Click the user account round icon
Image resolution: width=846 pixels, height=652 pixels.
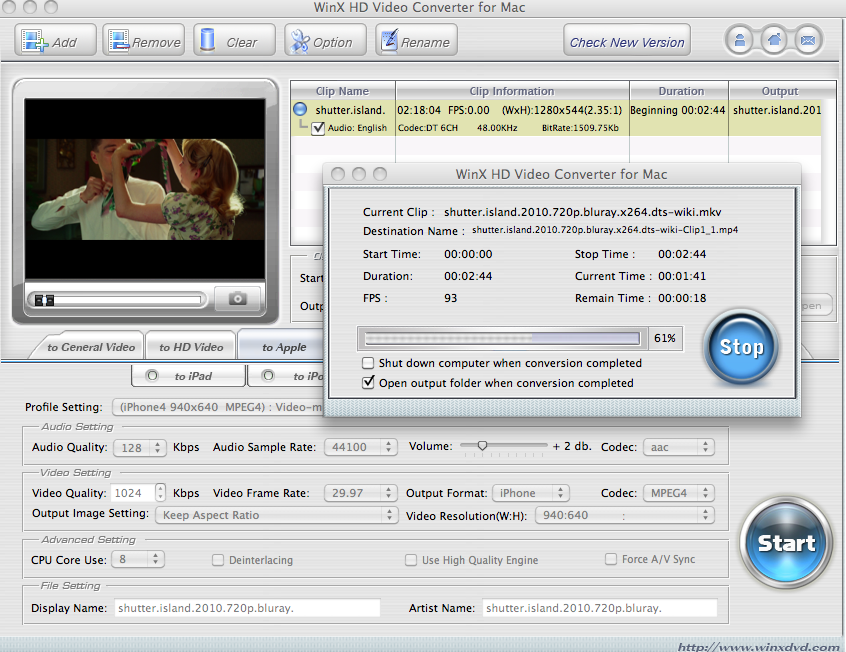740,40
